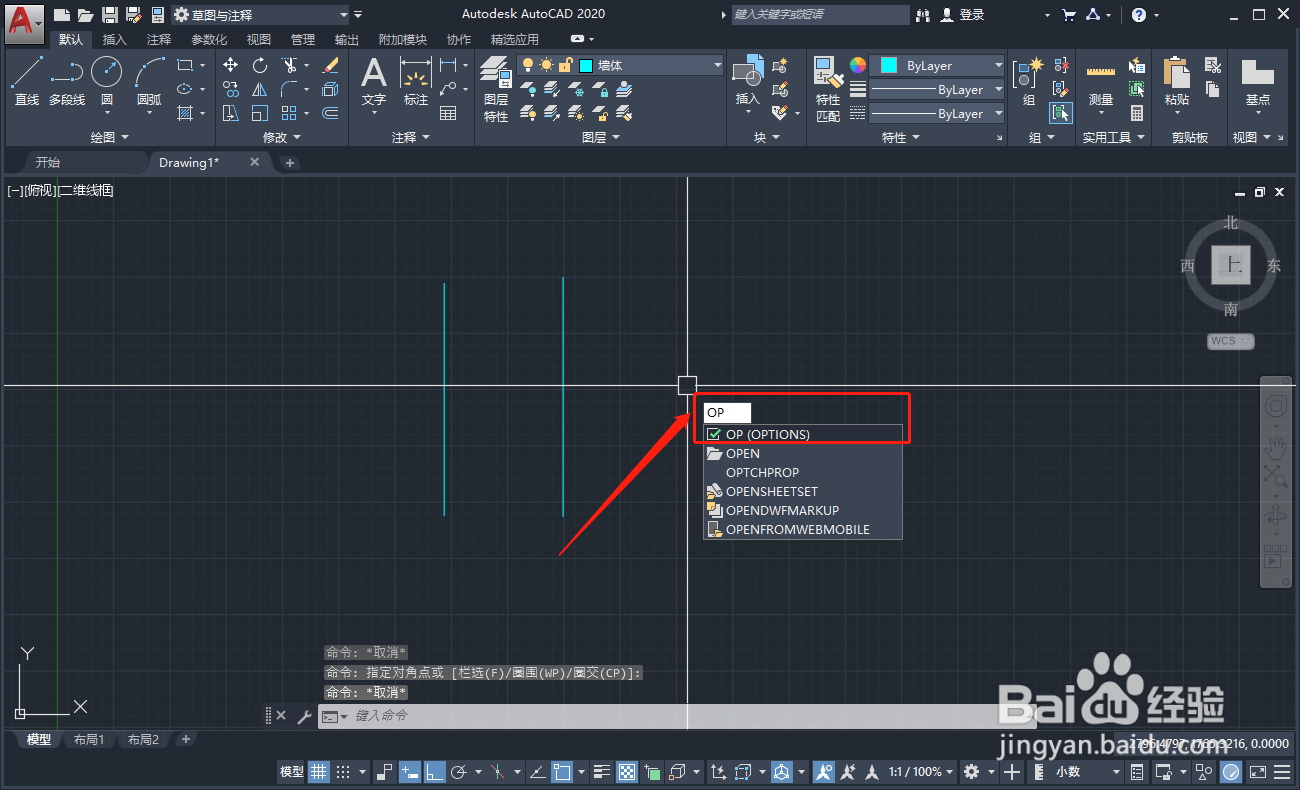This screenshot has height=790, width=1300.
Task: Open the lineweight ByLayer dropdown
Action: click(937, 89)
